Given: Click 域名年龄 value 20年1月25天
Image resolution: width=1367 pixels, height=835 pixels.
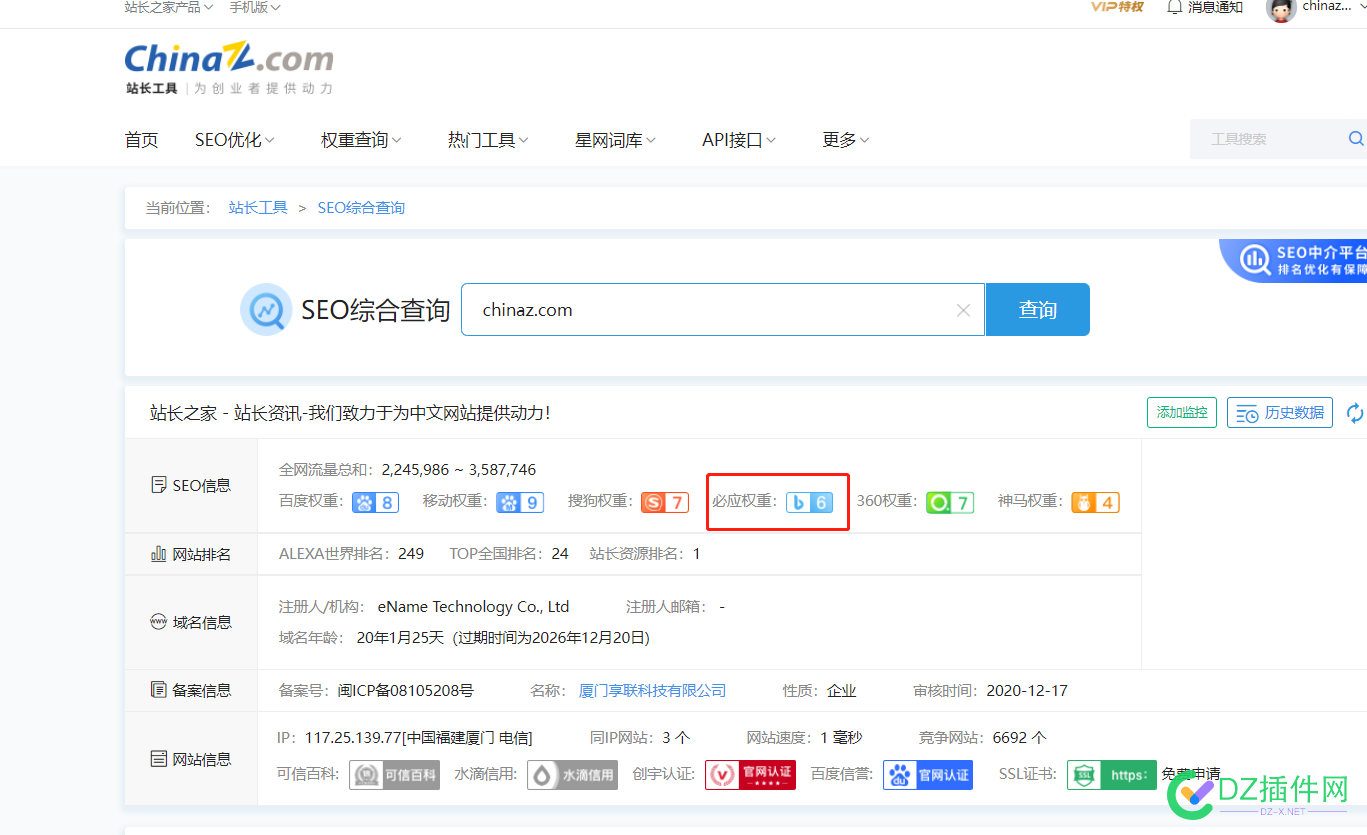Looking at the screenshot, I should (x=400, y=637).
